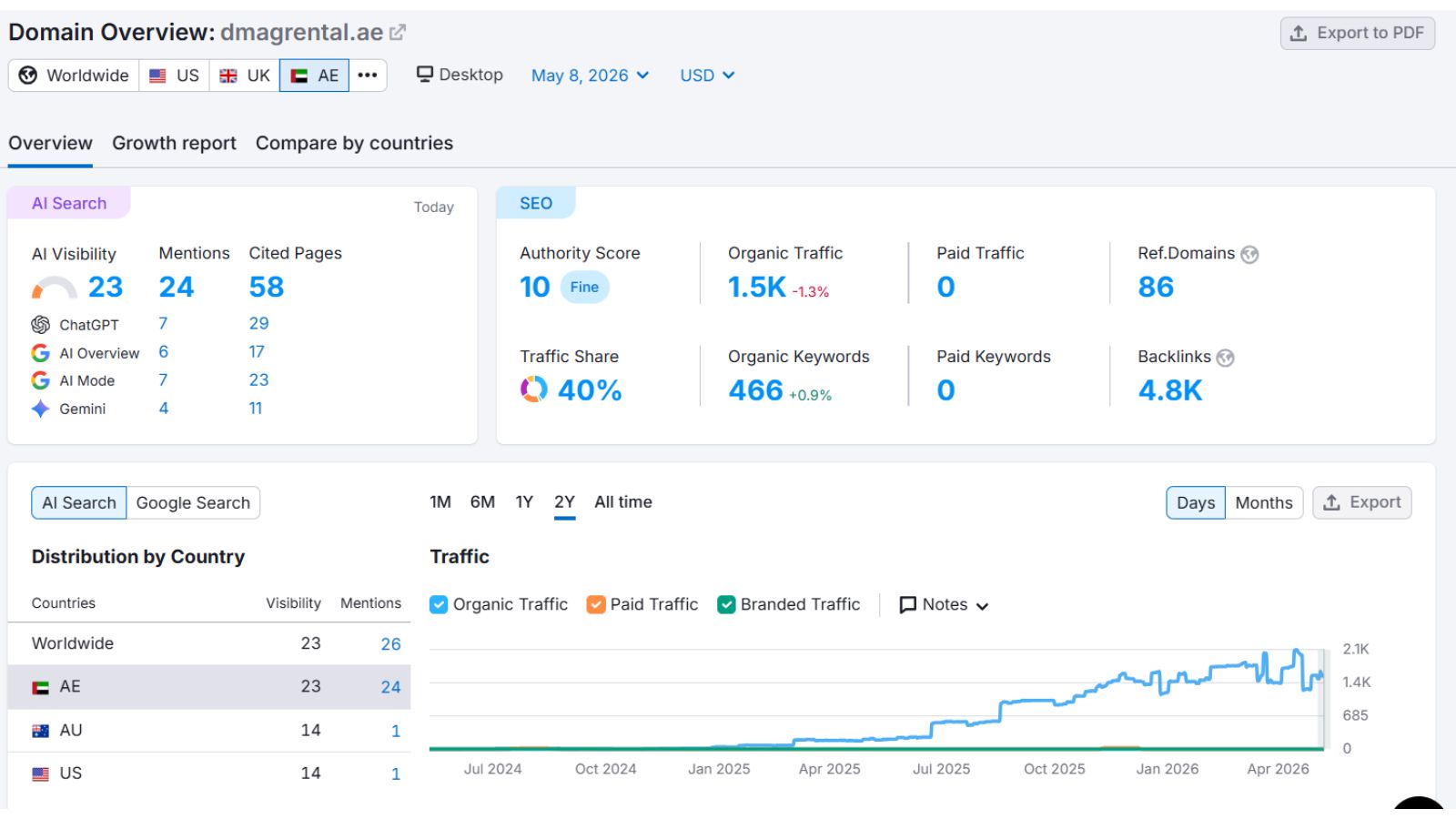Viewport: 1456px width, 819px height.
Task: Click the Worldwide globe icon
Action: (x=28, y=76)
